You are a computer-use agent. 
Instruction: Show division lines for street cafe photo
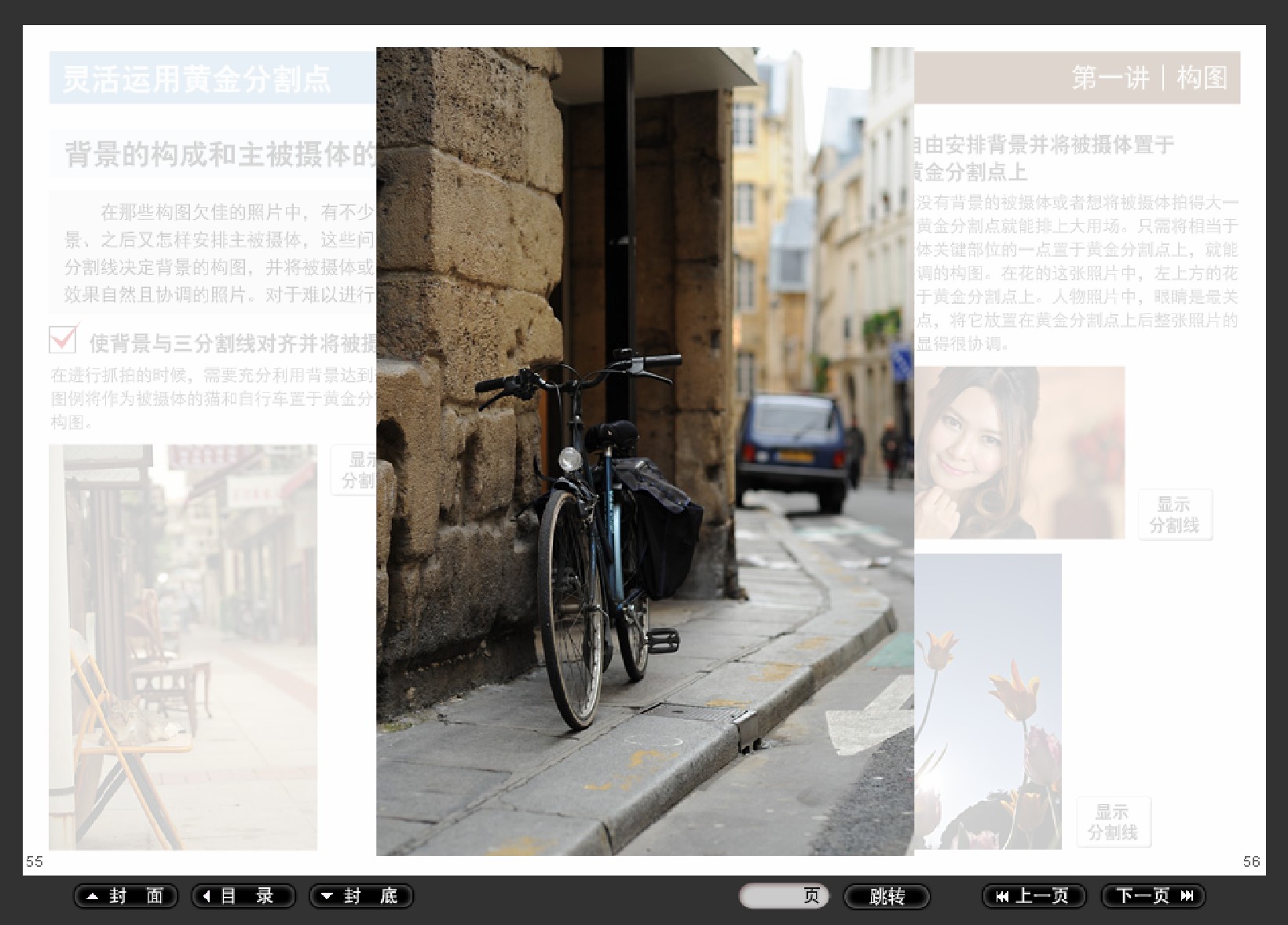(353, 470)
